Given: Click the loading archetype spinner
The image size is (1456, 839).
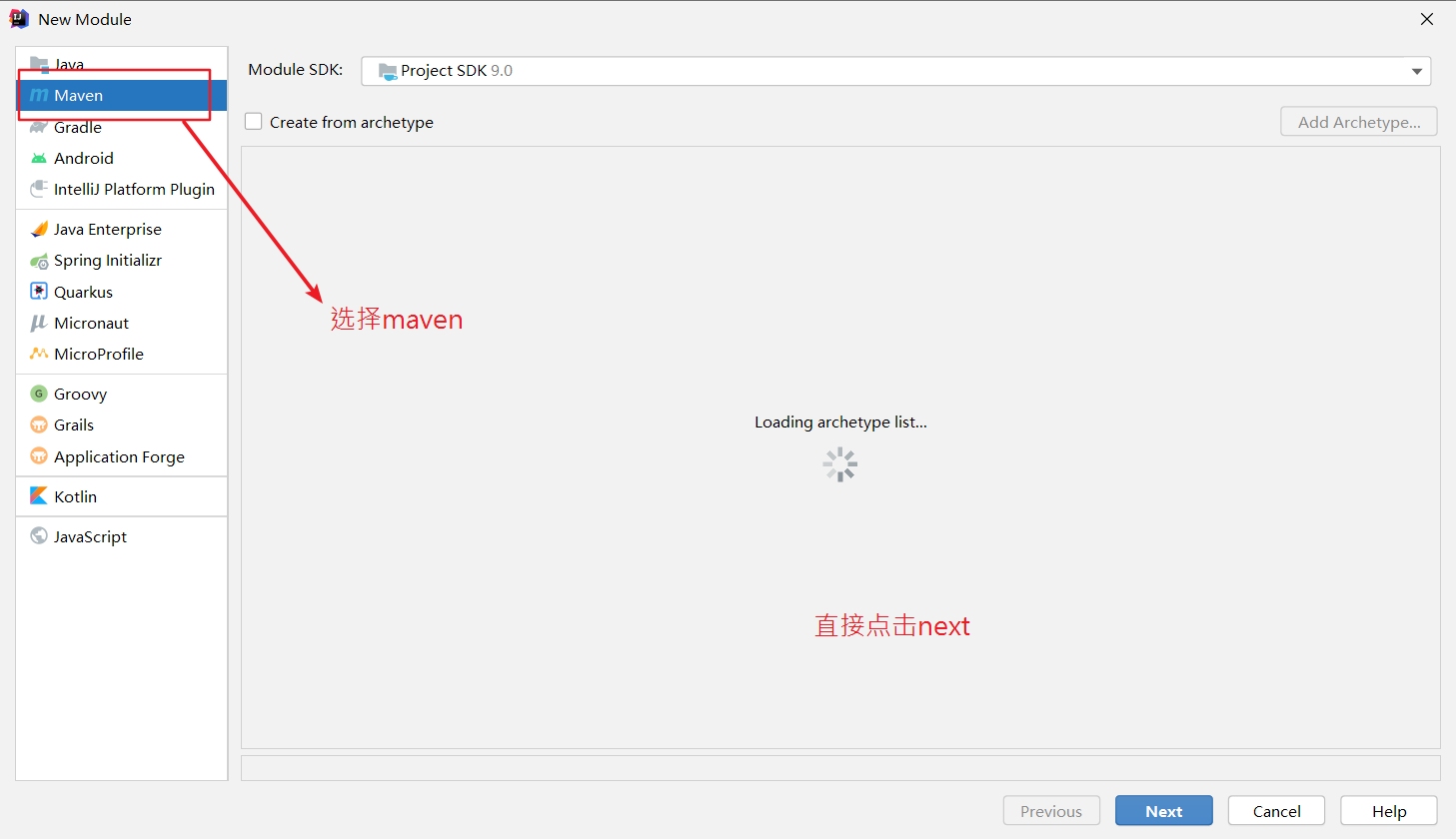Looking at the screenshot, I should pyautogui.click(x=840, y=464).
